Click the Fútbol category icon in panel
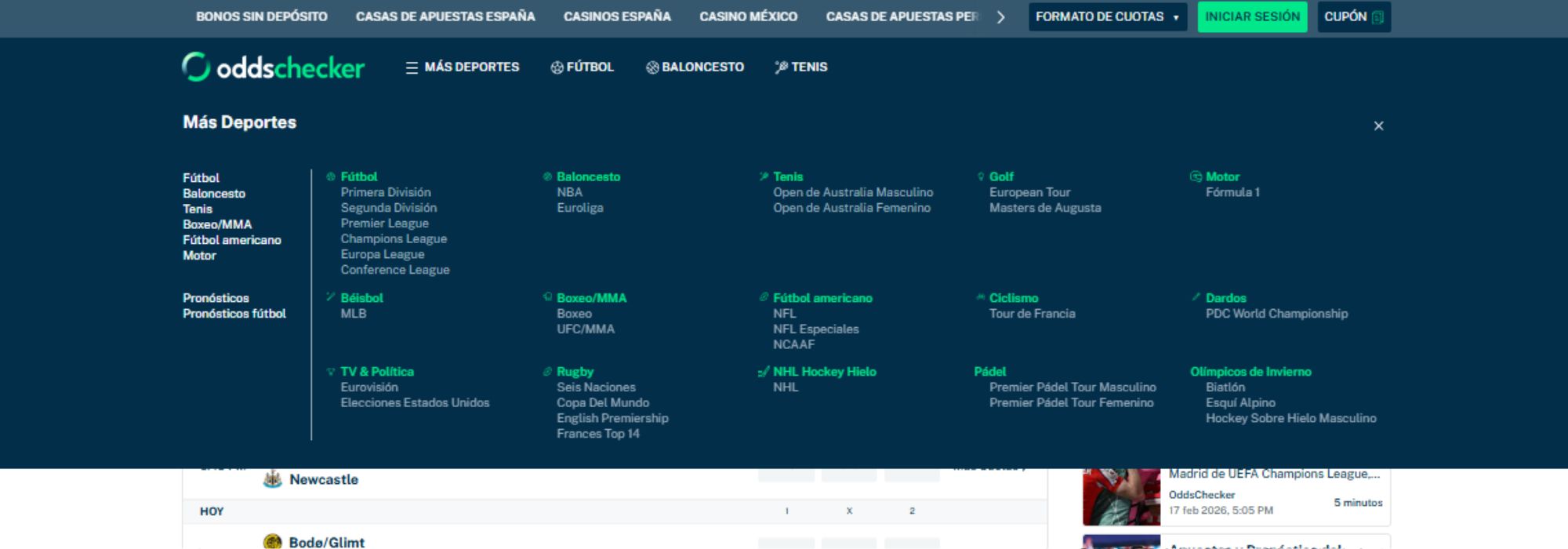The width and height of the screenshot is (1568, 549). [x=331, y=177]
